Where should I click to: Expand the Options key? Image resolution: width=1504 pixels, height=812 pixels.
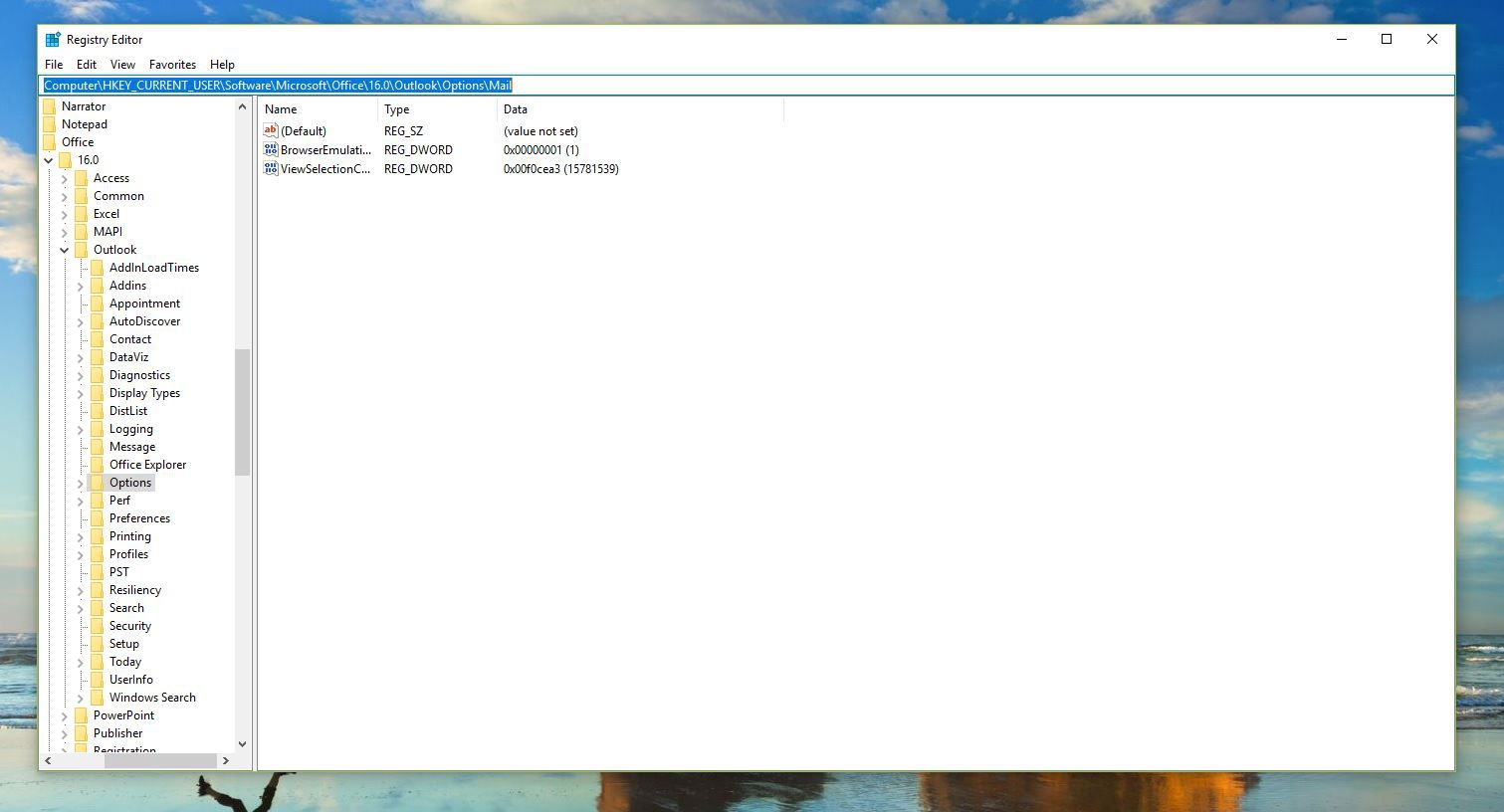81,483
